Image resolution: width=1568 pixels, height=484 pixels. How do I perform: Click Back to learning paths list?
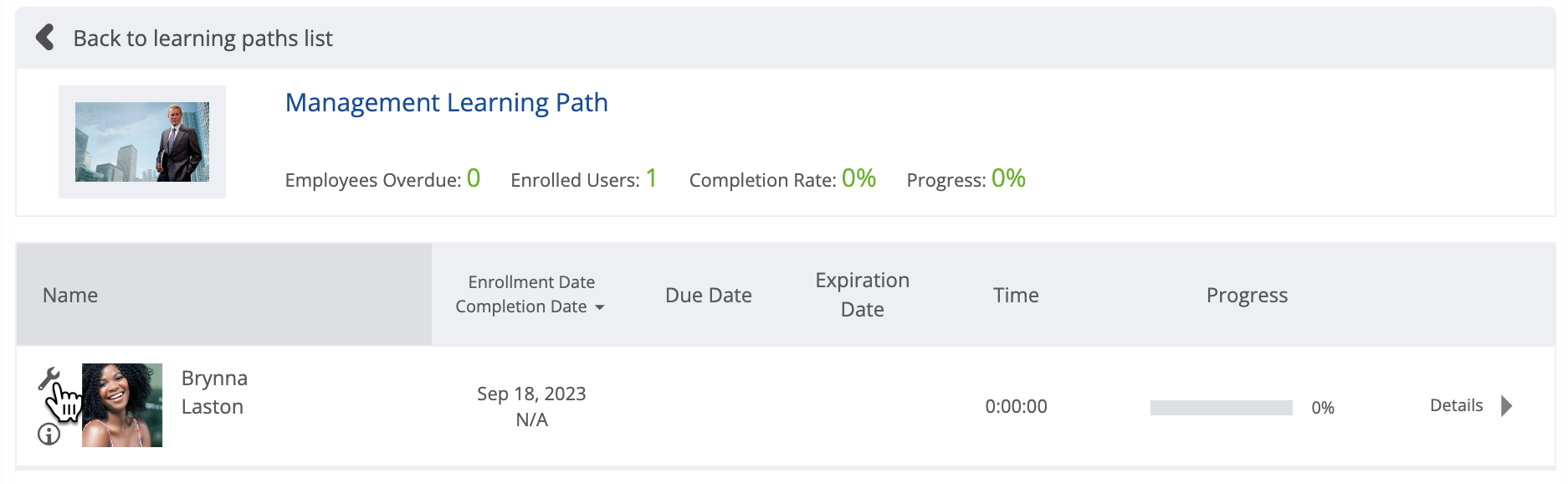[x=202, y=39]
